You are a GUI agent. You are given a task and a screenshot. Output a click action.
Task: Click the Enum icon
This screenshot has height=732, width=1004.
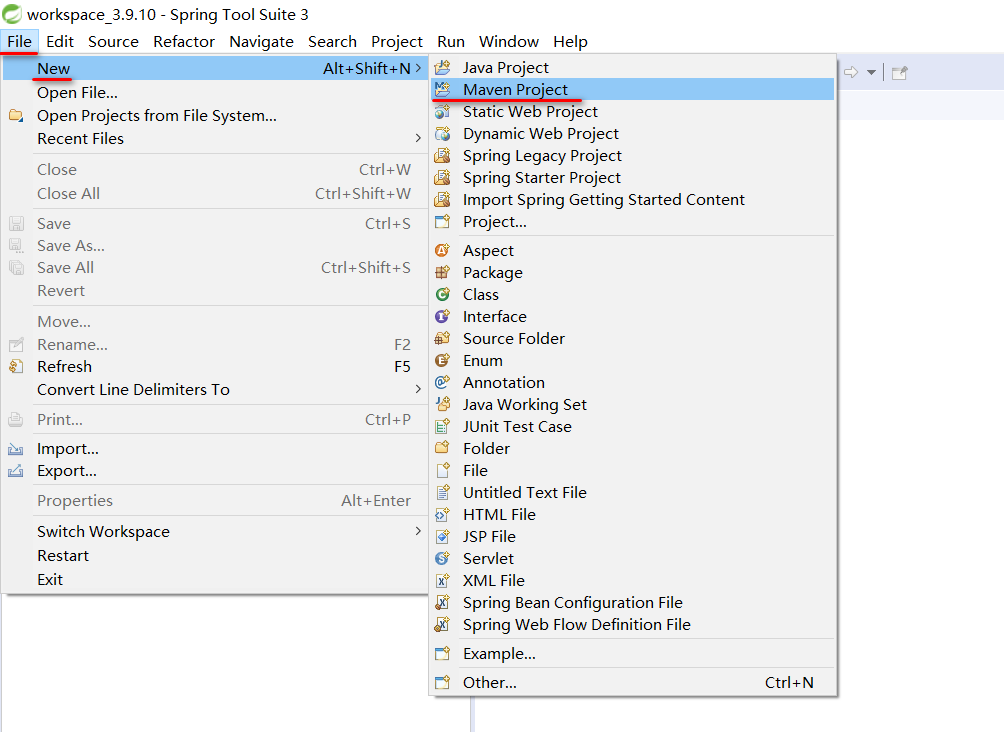pyautogui.click(x=442, y=361)
